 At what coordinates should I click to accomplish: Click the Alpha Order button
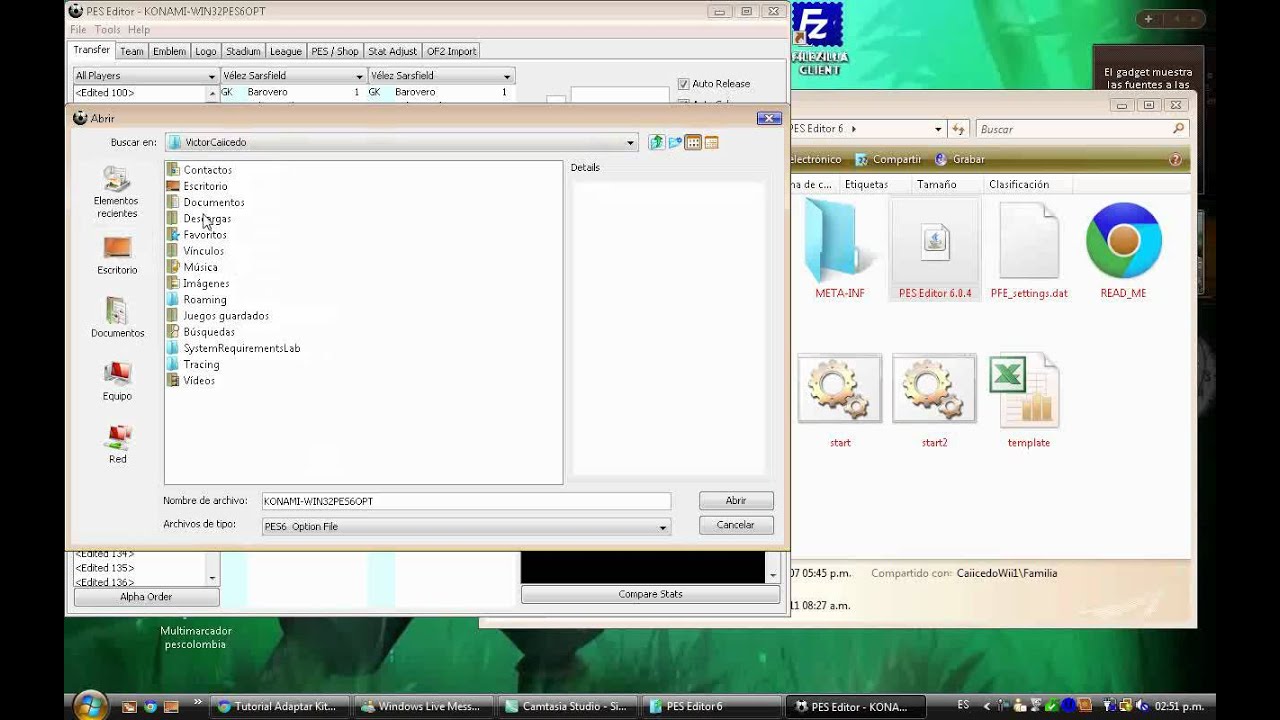[x=146, y=597]
